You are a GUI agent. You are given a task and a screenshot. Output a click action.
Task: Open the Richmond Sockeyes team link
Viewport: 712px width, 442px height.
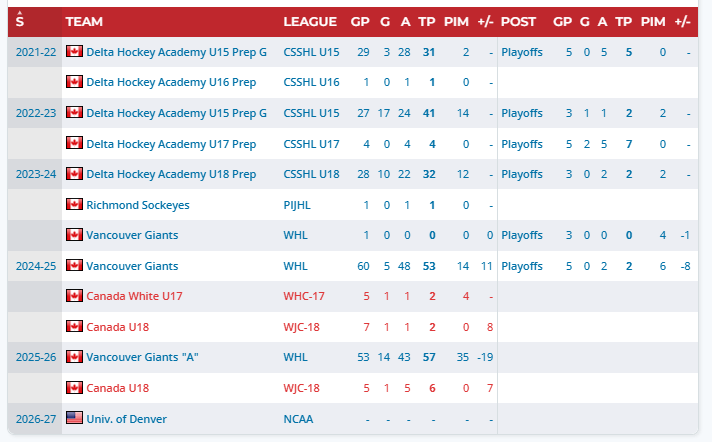[138, 205]
